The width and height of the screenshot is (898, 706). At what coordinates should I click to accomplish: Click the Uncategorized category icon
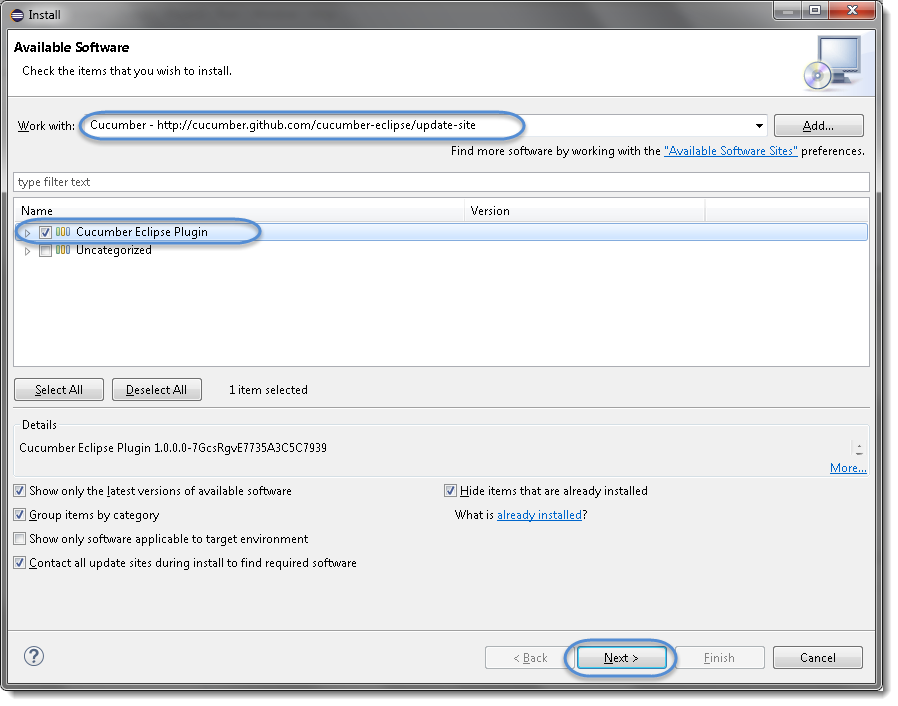coord(63,250)
